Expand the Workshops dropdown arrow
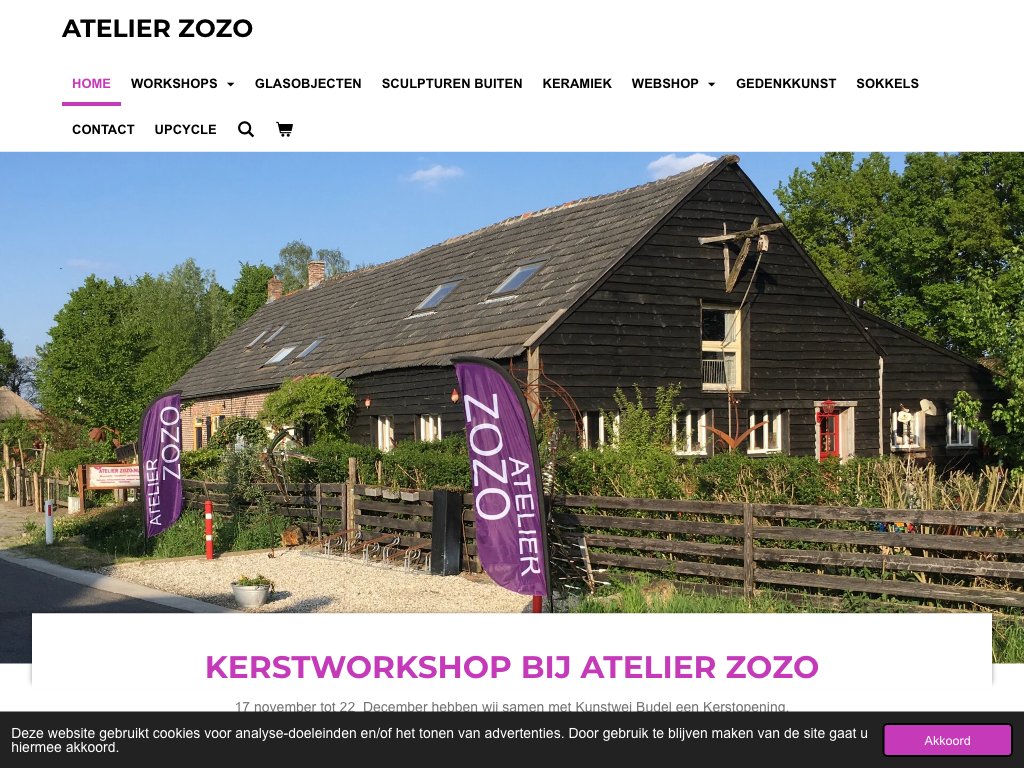 [231, 84]
